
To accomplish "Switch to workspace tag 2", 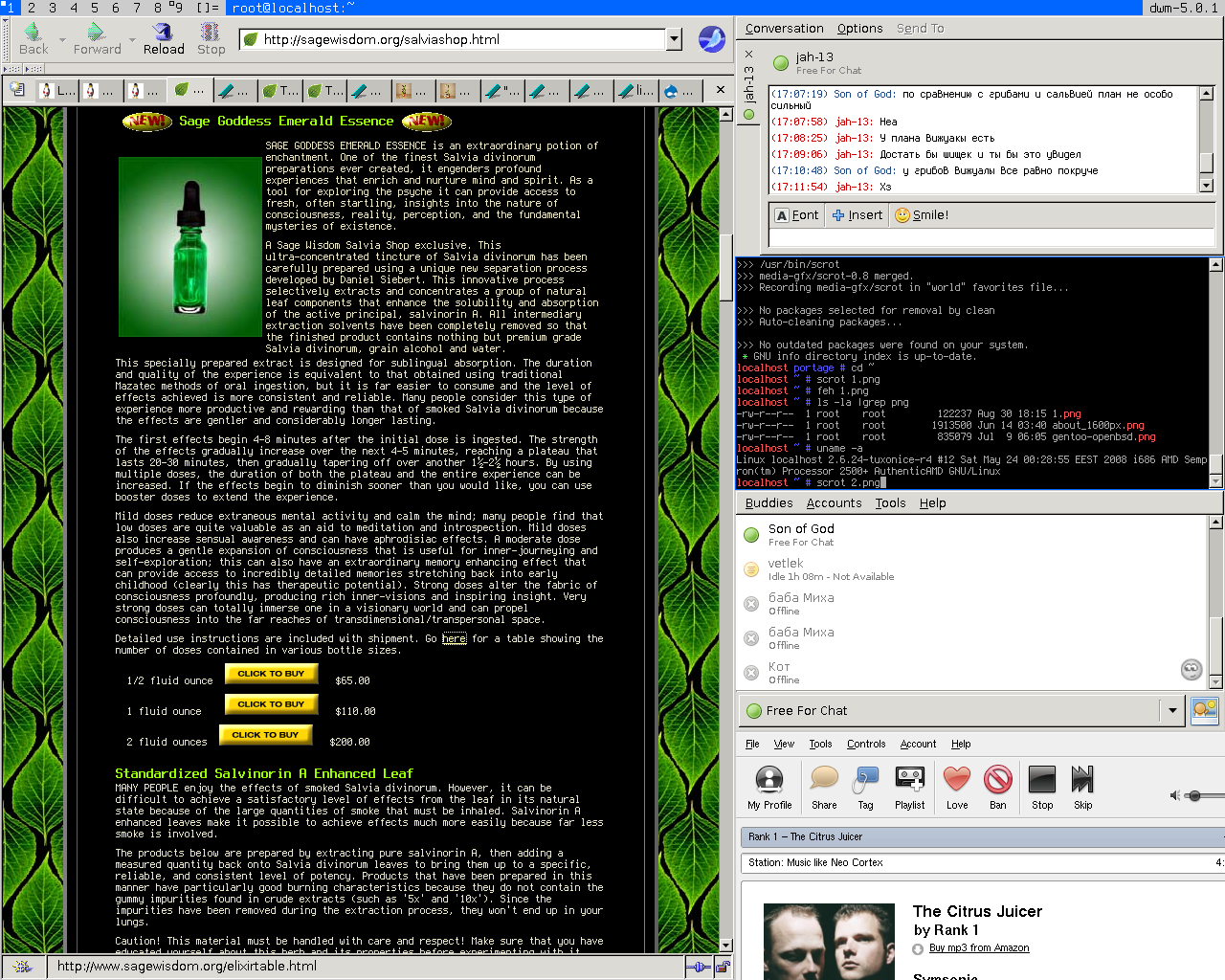I will pyautogui.click(x=32, y=8).
